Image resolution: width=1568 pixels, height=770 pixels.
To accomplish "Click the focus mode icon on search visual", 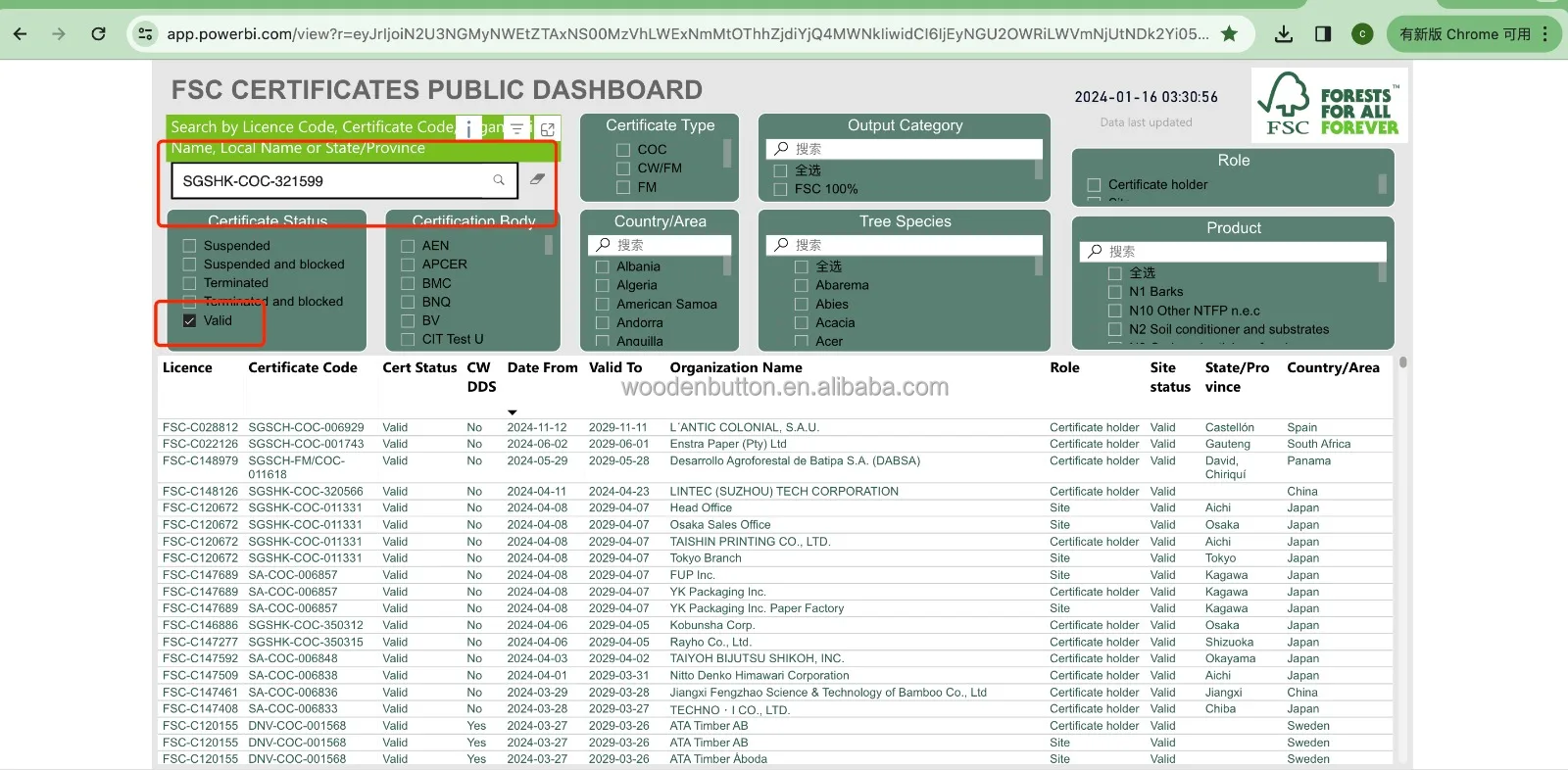I will (x=548, y=128).
